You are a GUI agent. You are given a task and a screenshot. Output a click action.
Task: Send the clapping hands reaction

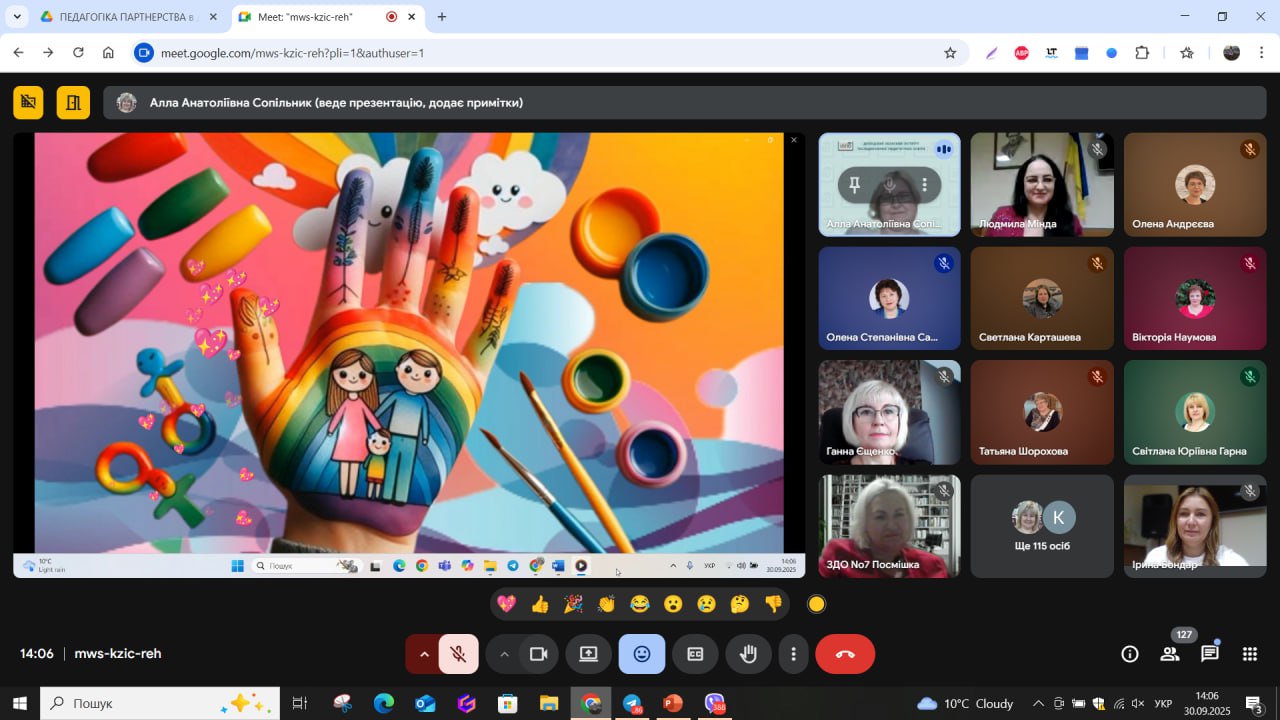click(606, 604)
